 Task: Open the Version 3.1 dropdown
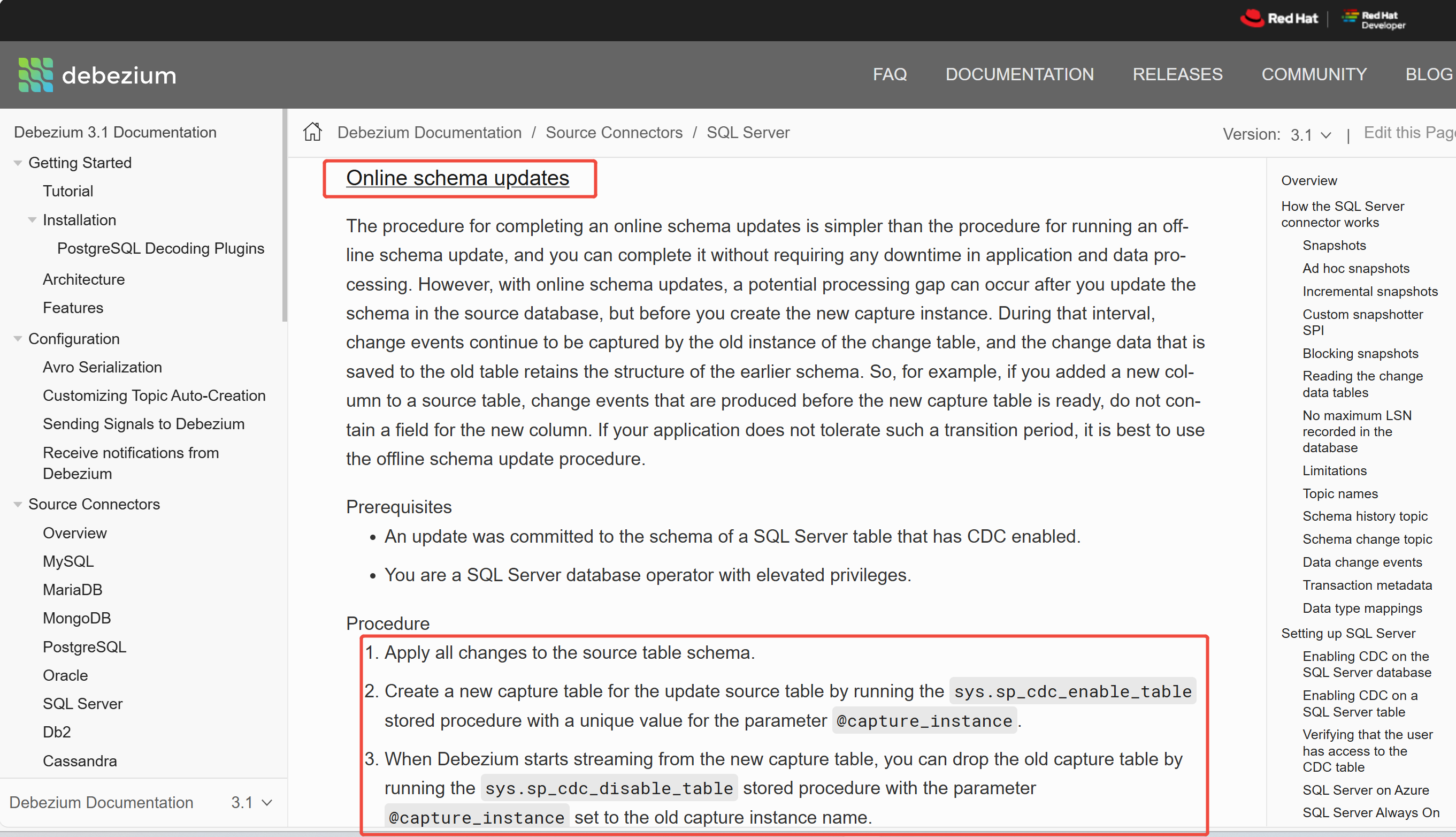click(1311, 135)
